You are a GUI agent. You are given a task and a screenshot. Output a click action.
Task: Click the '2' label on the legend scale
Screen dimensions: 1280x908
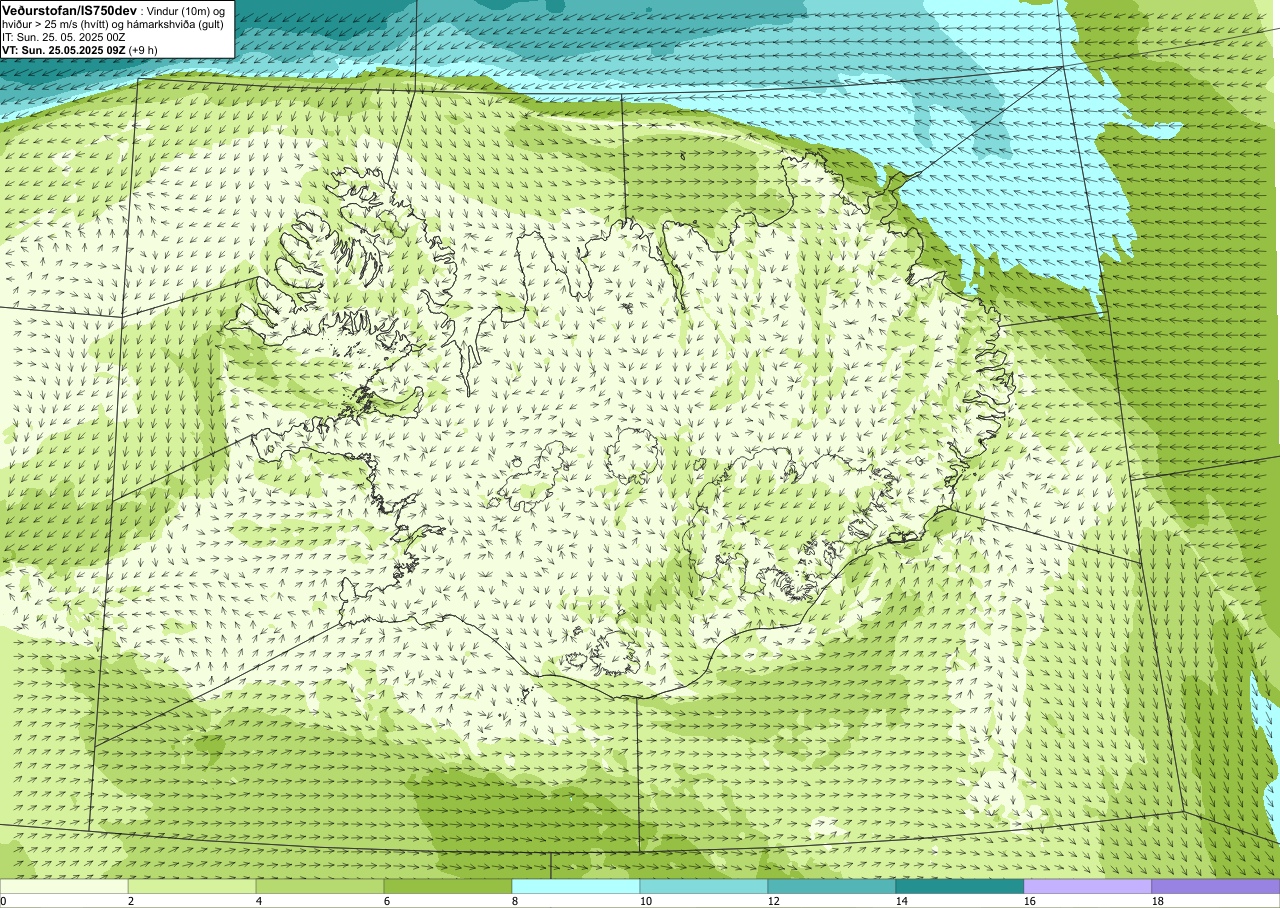click(131, 901)
